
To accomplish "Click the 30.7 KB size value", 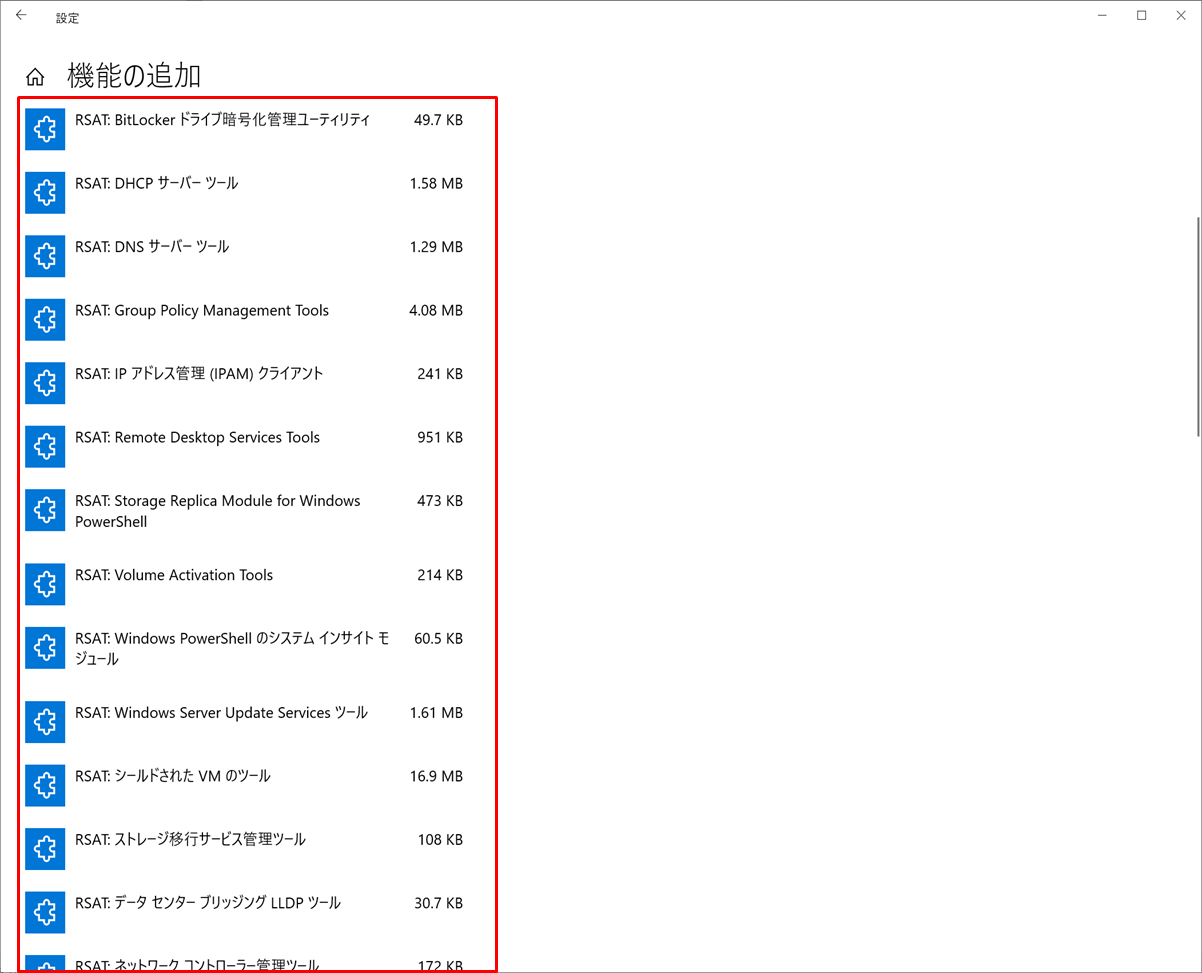I will point(438,903).
